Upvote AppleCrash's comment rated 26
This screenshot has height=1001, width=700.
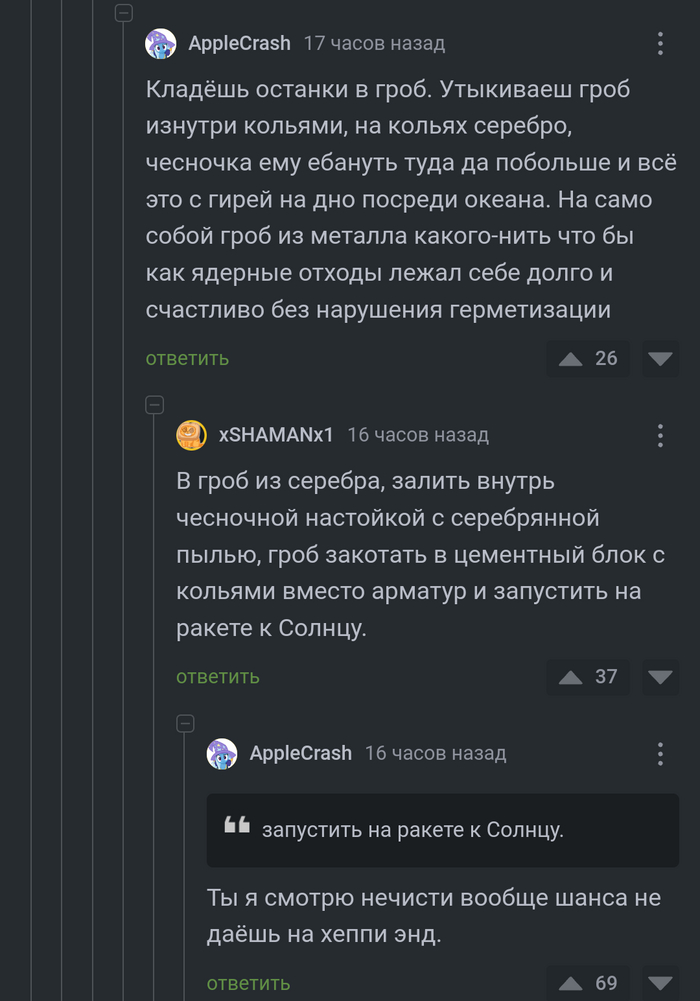pyautogui.click(x=571, y=359)
